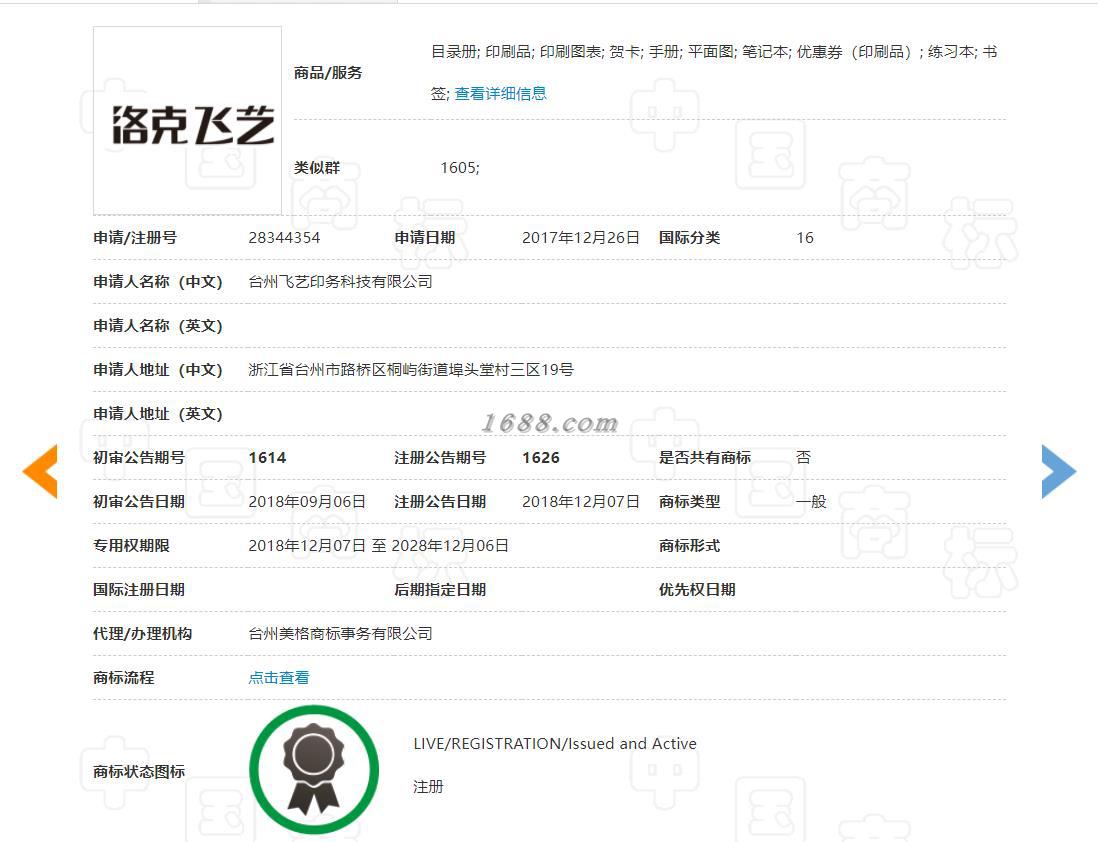Viewport: 1098px width, 842px height.
Task: Select preliminary announcement date 2018年09月06日
Action: (307, 502)
